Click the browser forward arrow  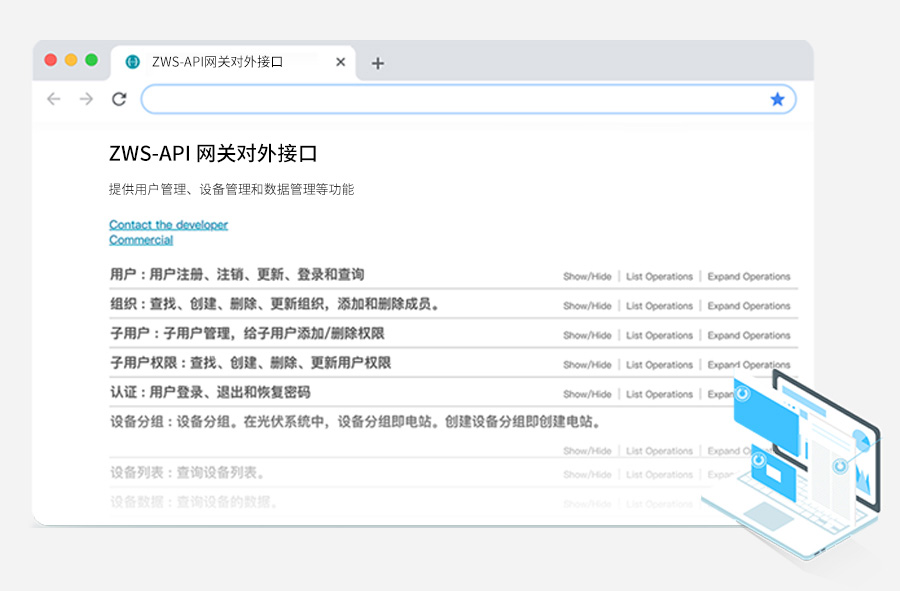[x=86, y=99]
